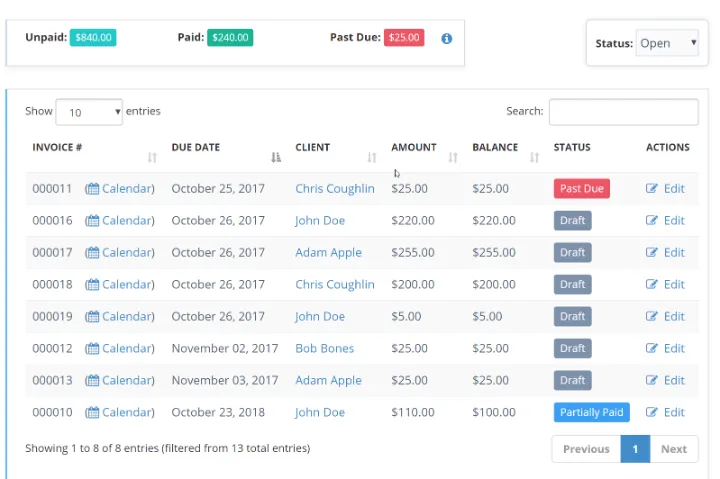Viewport: 720px width, 479px height.
Task: Click edit pencil icon for invoice 000010
Action: click(652, 412)
